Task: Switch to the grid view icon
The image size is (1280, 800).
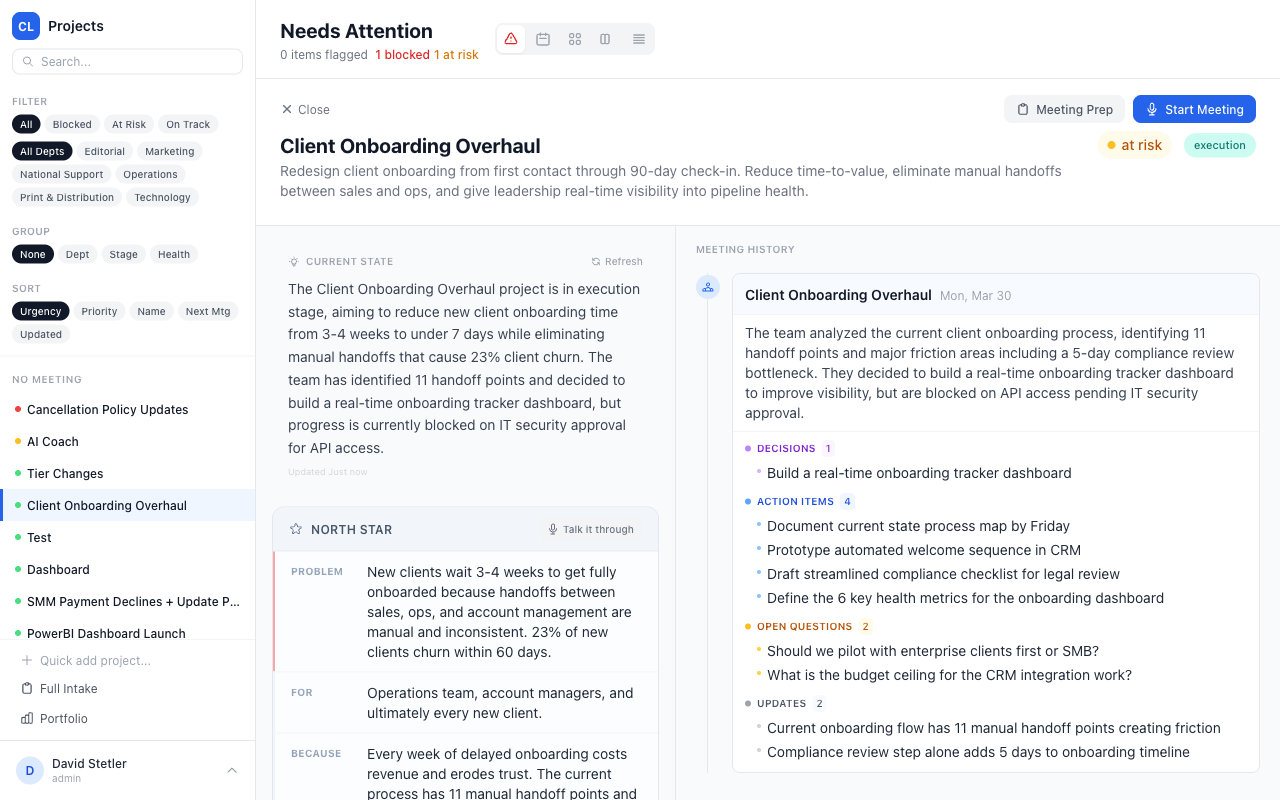Action: (x=575, y=39)
